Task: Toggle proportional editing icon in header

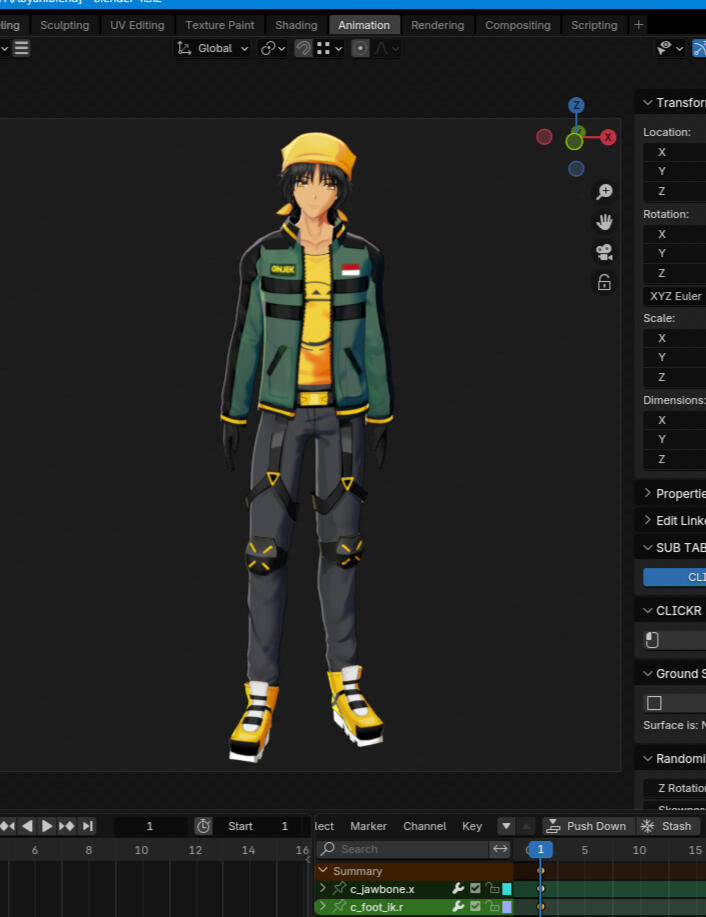Action: click(360, 48)
